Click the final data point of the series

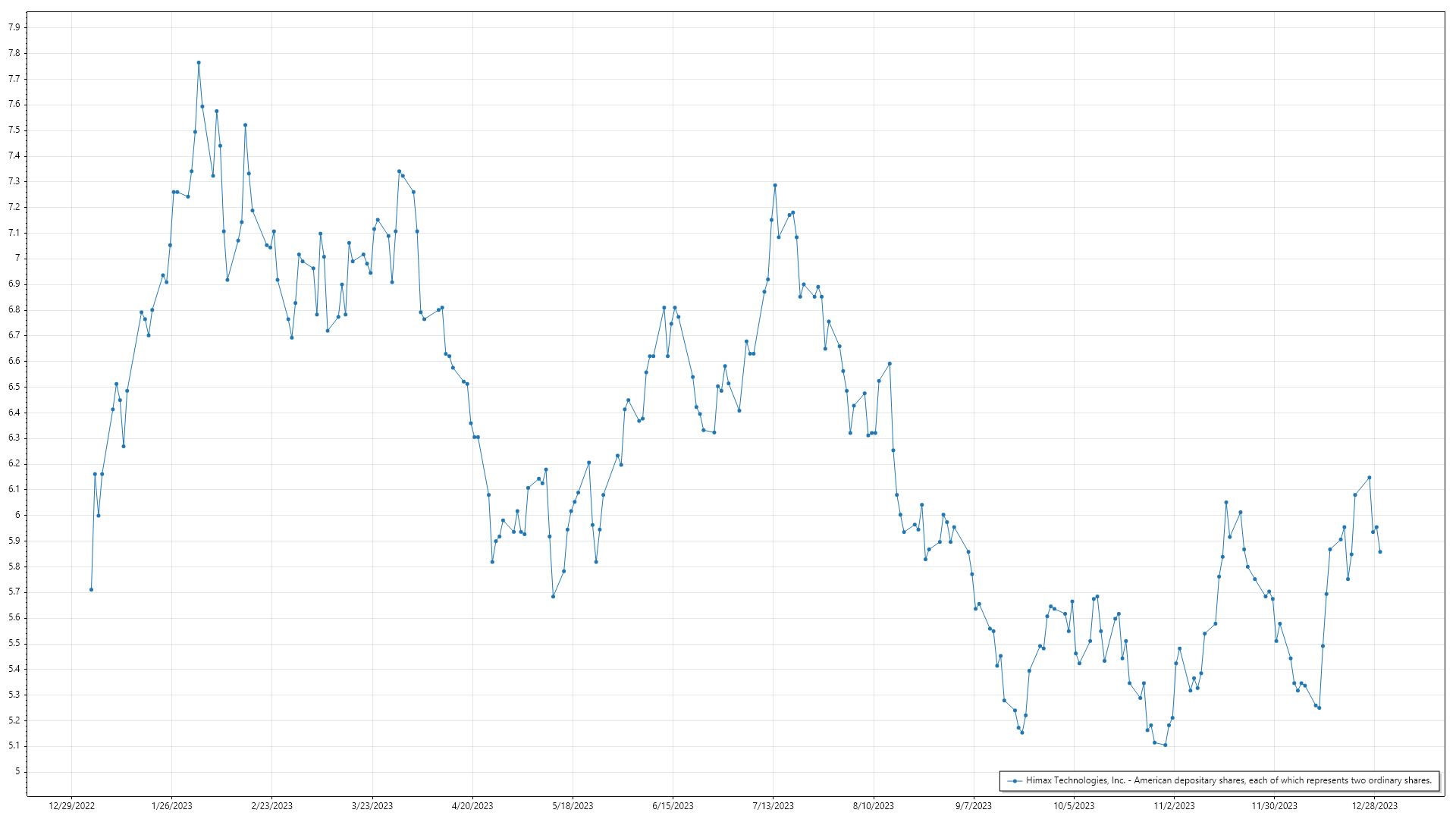coord(1379,552)
